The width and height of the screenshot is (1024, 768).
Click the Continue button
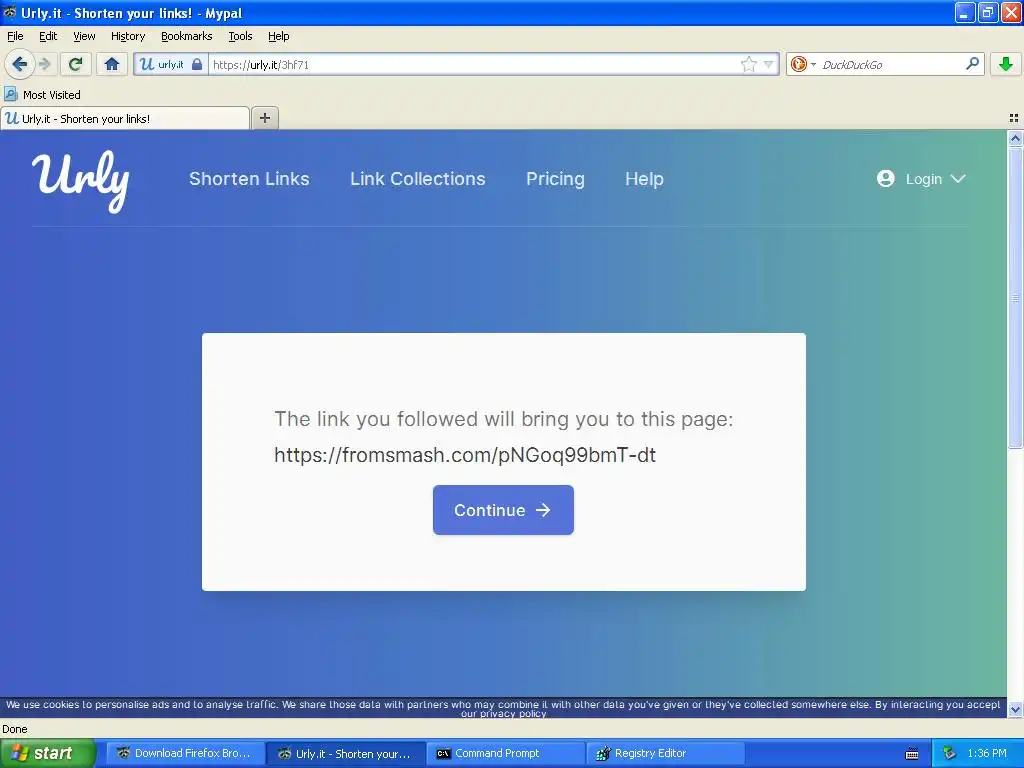(x=503, y=510)
